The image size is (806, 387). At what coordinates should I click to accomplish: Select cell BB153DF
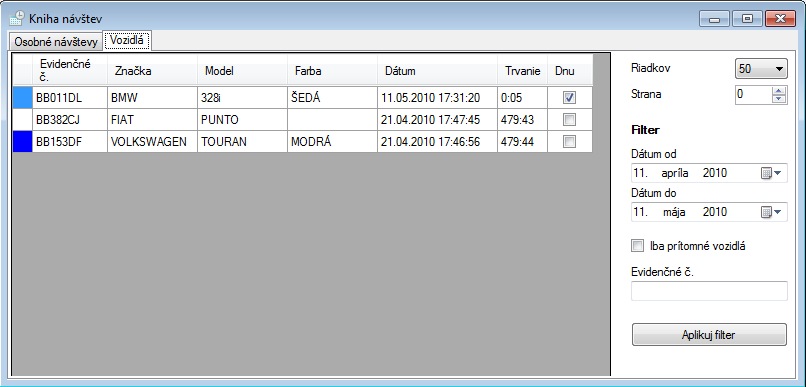pyautogui.click(x=69, y=141)
